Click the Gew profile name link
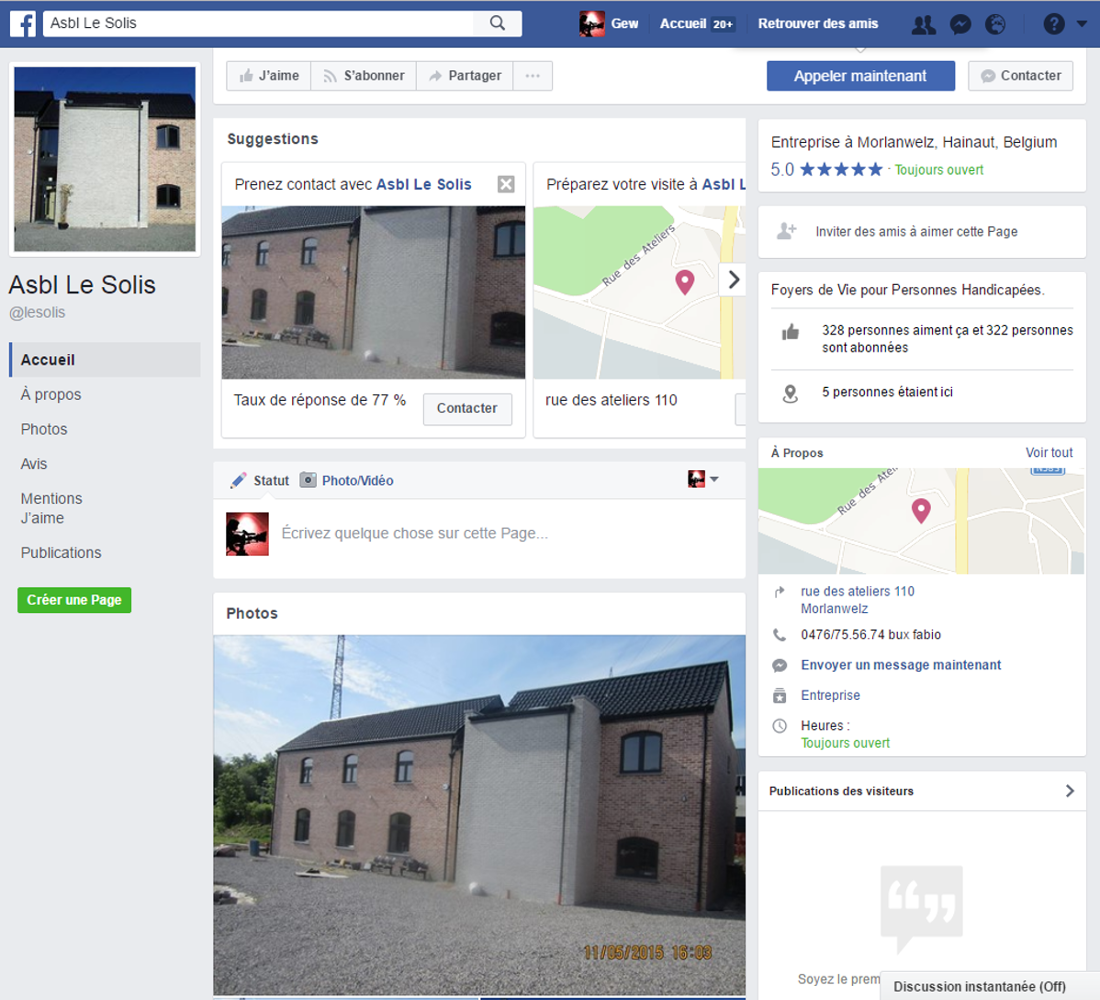The height and width of the screenshot is (1000, 1100). pyautogui.click(x=624, y=24)
